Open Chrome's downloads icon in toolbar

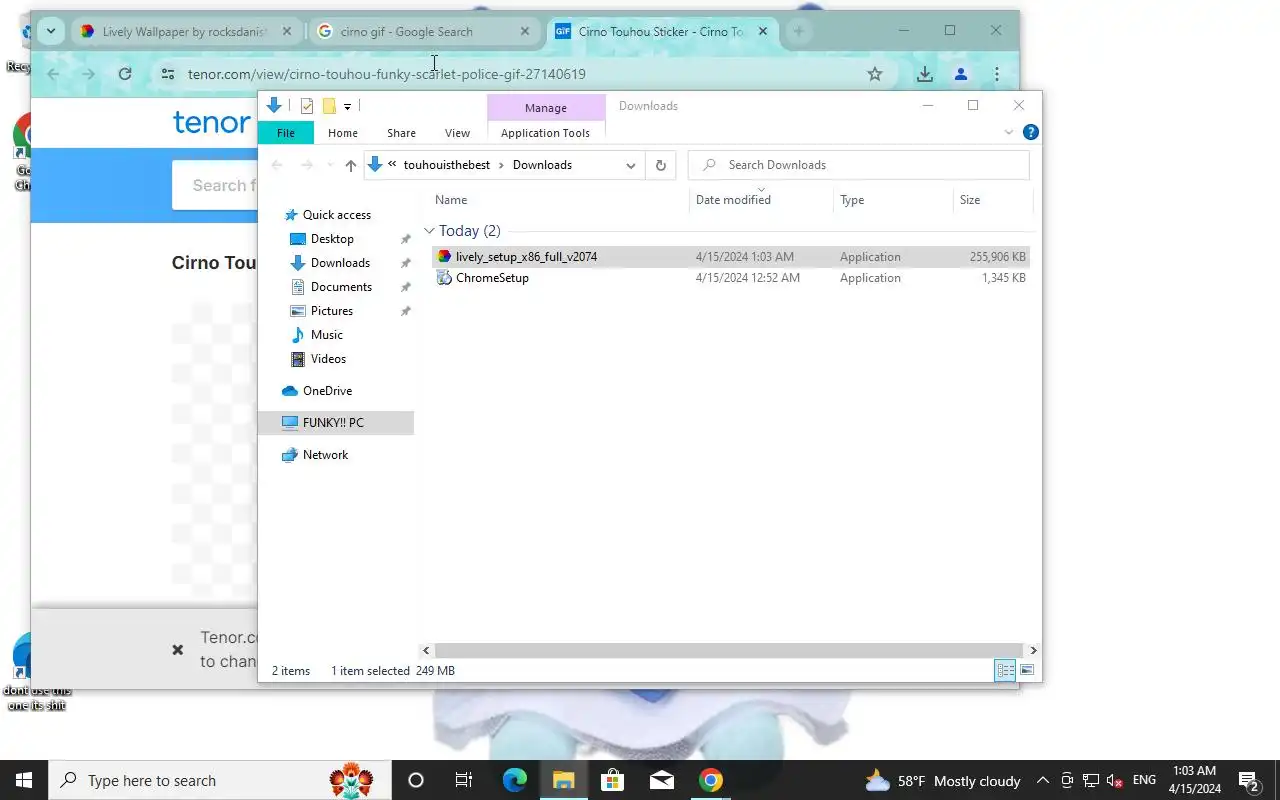tap(925, 74)
